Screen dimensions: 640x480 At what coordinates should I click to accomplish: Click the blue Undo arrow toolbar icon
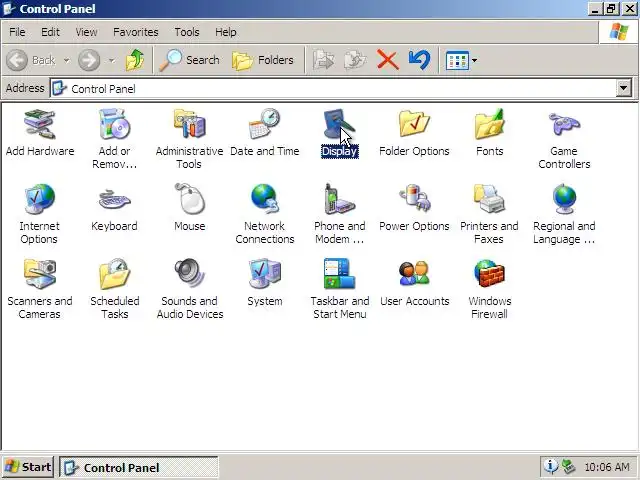coord(419,60)
